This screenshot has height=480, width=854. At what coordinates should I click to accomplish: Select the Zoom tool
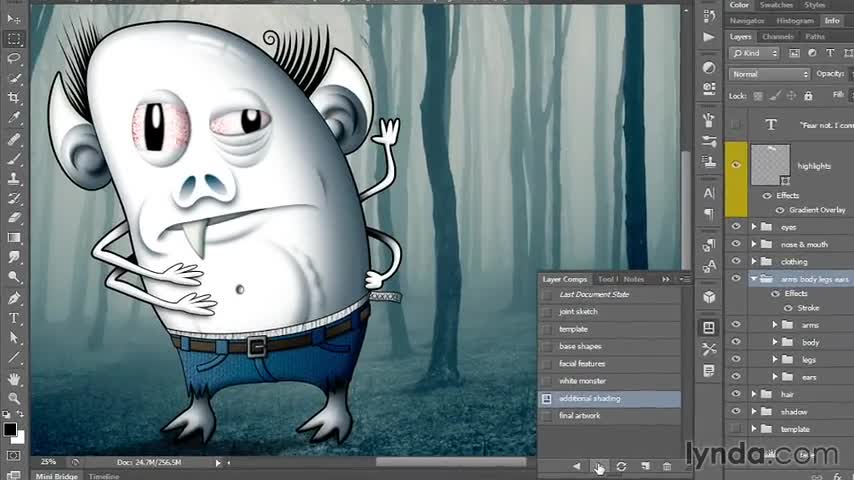[x=14, y=398]
